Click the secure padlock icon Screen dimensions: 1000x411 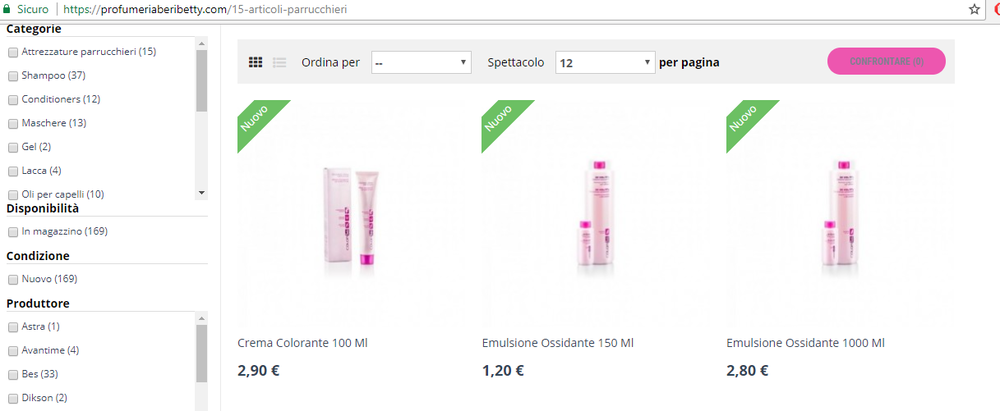pos(7,10)
